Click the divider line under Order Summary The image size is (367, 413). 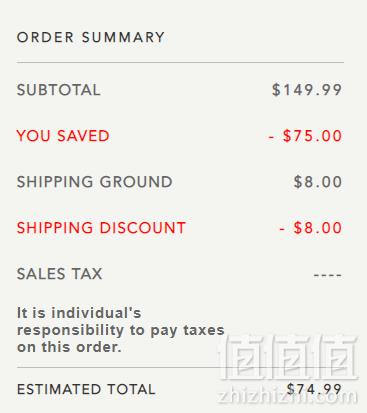[180, 62]
